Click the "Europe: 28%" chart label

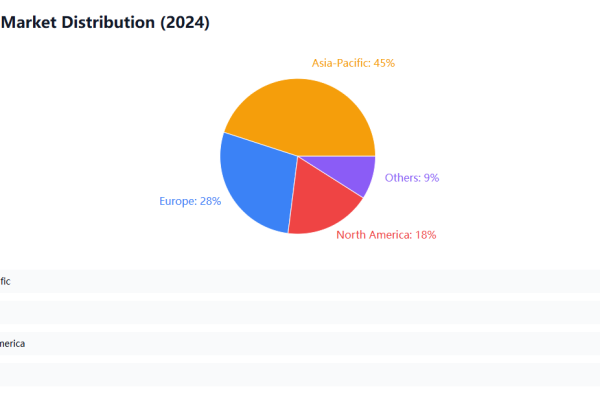(190, 201)
